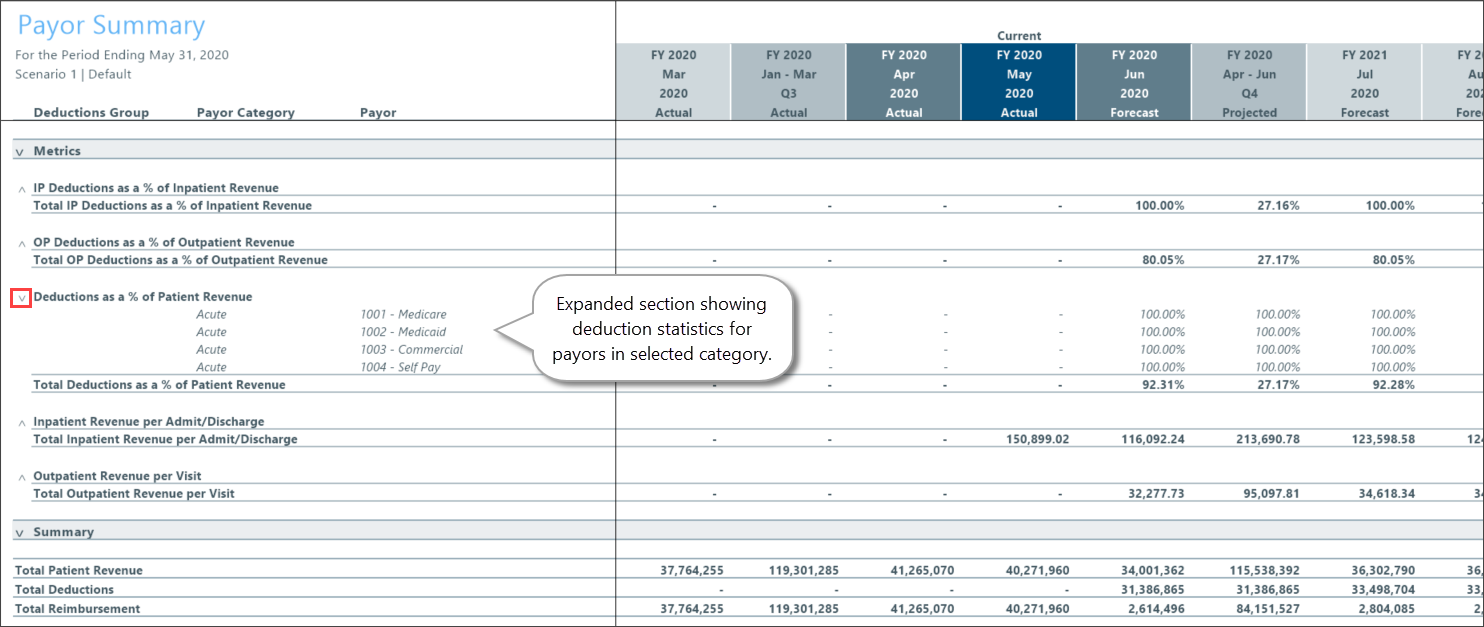Image resolution: width=1484 pixels, height=627 pixels.
Task: Collapse the Summary section
Action: click(x=20, y=533)
